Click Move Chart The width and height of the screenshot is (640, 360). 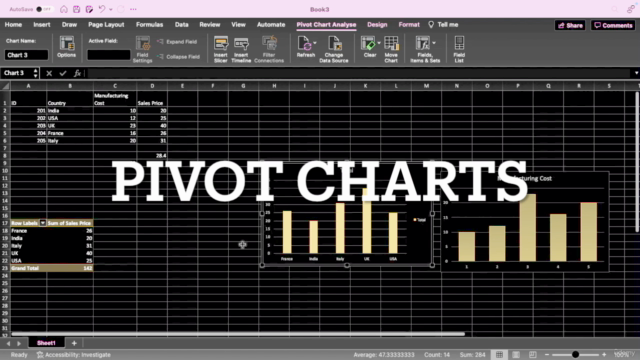click(391, 49)
